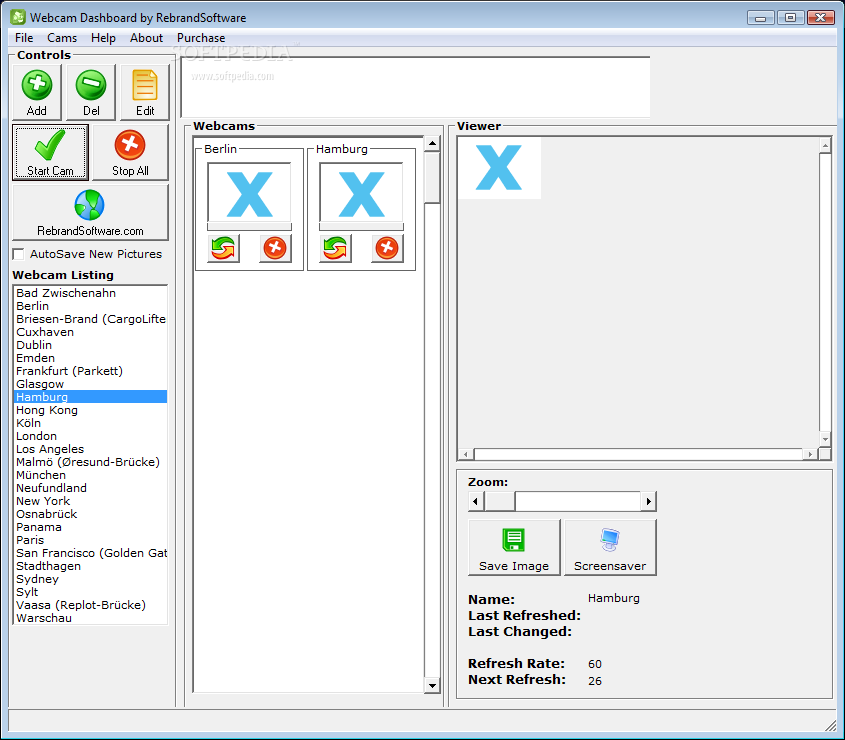Select Paris in the list
The image size is (845, 740).
(90, 540)
